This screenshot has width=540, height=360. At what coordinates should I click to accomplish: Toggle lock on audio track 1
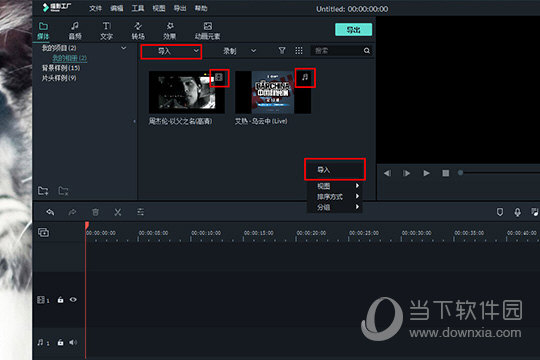click(60, 342)
